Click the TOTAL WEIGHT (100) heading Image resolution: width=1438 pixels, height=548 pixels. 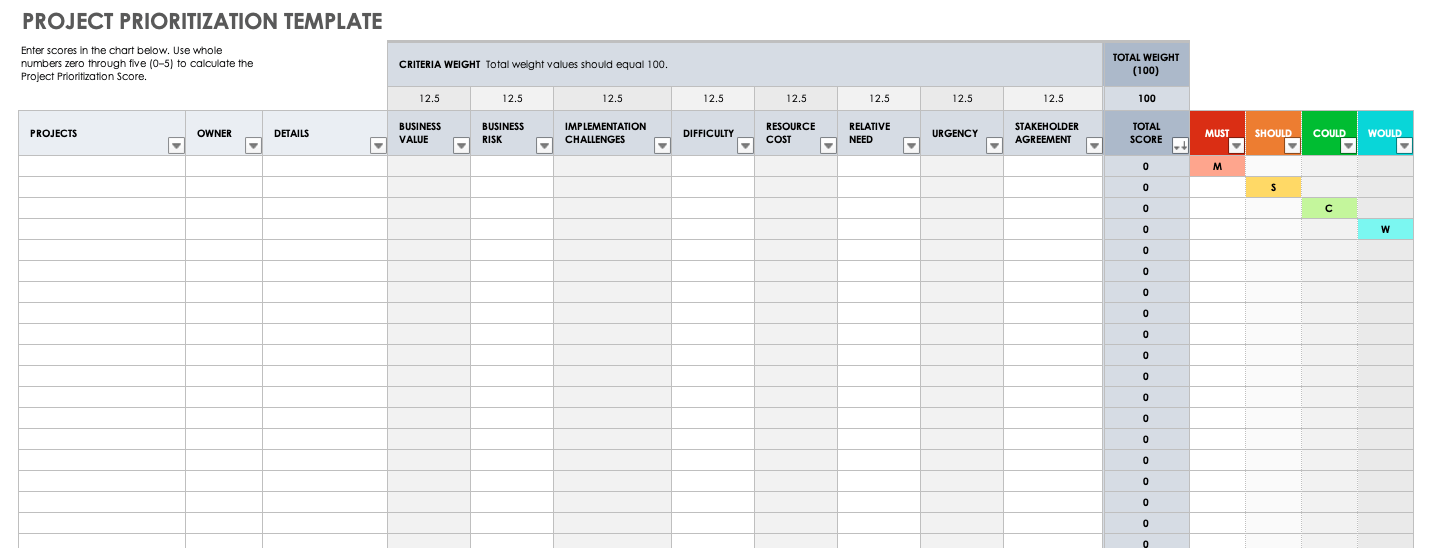[x=1146, y=64]
